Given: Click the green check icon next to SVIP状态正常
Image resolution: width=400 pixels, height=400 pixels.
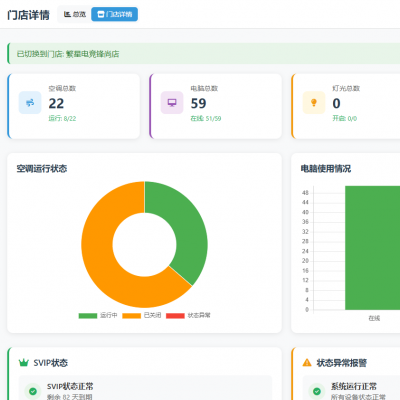Looking at the screenshot, I should (33, 391).
